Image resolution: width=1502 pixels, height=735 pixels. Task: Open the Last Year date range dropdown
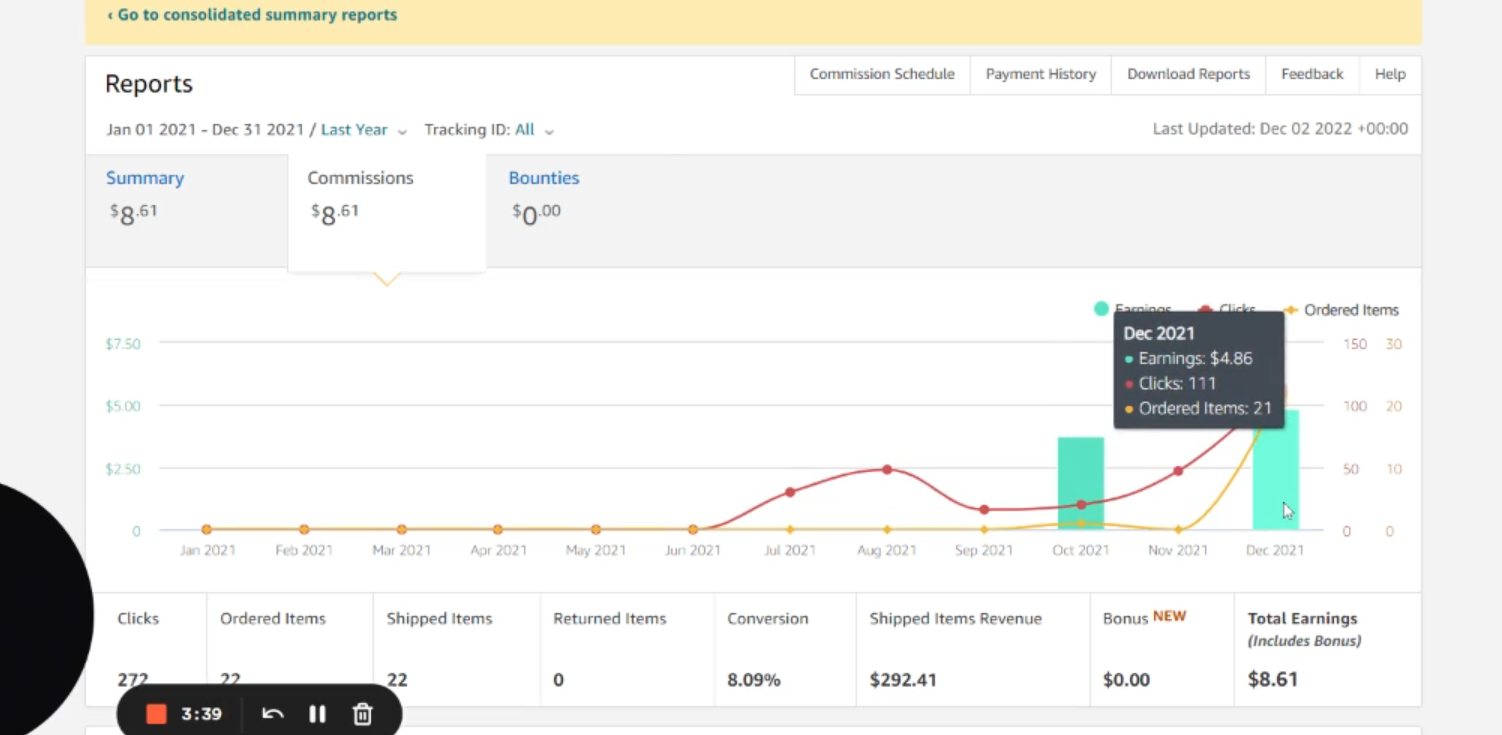(x=364, y=130)
